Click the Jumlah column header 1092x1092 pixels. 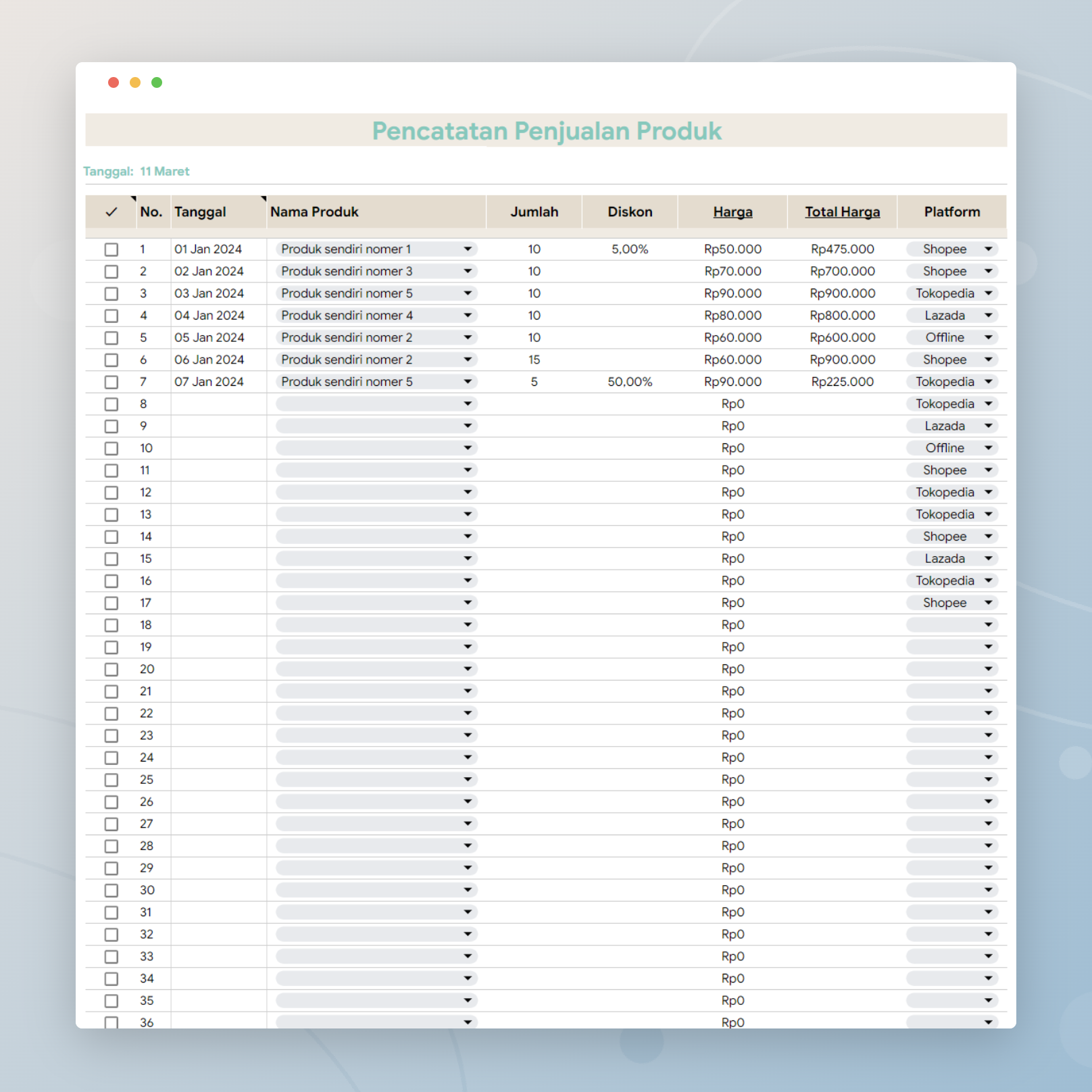[535, 212]
